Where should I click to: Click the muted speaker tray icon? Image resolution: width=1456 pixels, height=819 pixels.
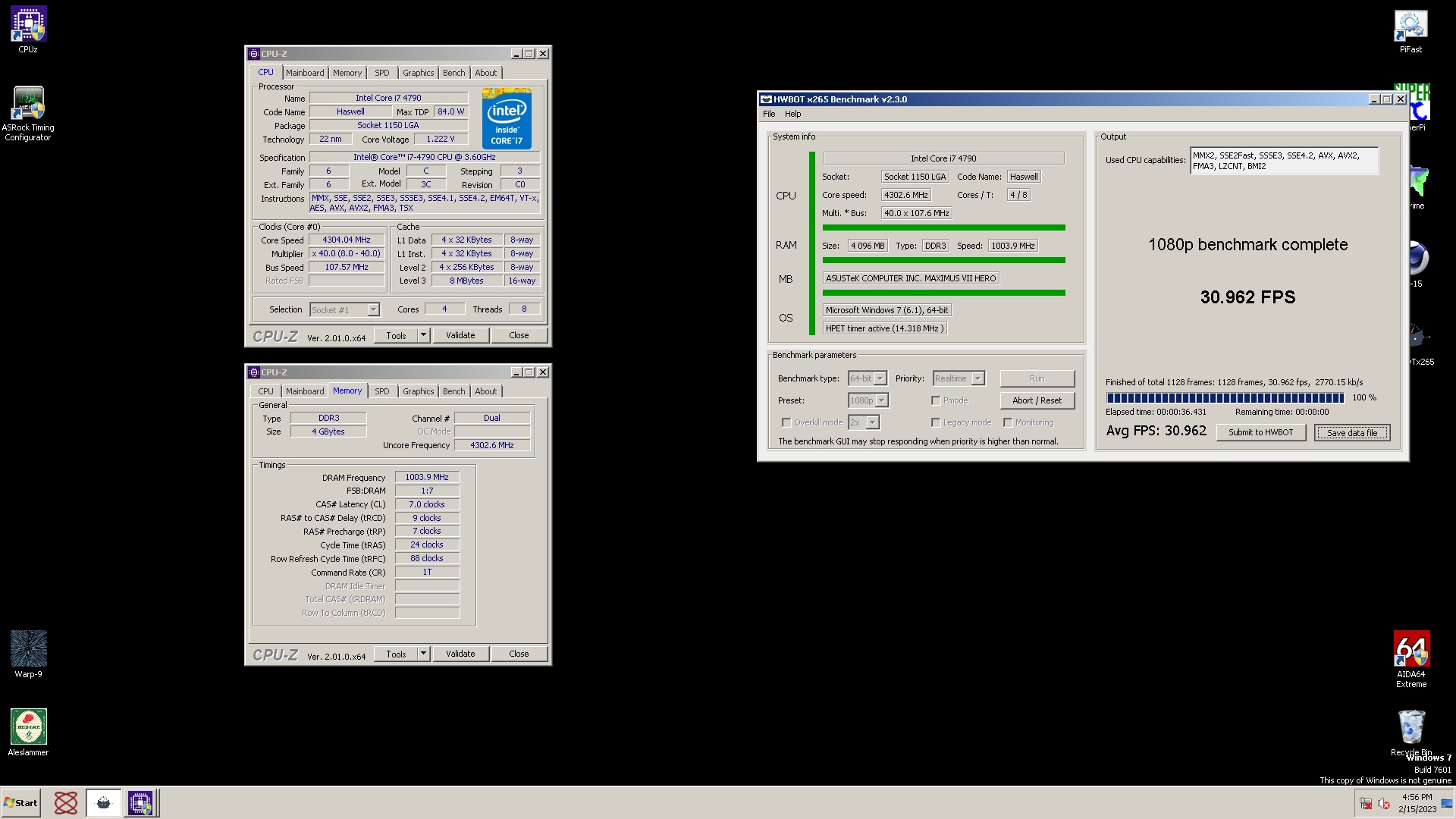(x=1384, y=803)
